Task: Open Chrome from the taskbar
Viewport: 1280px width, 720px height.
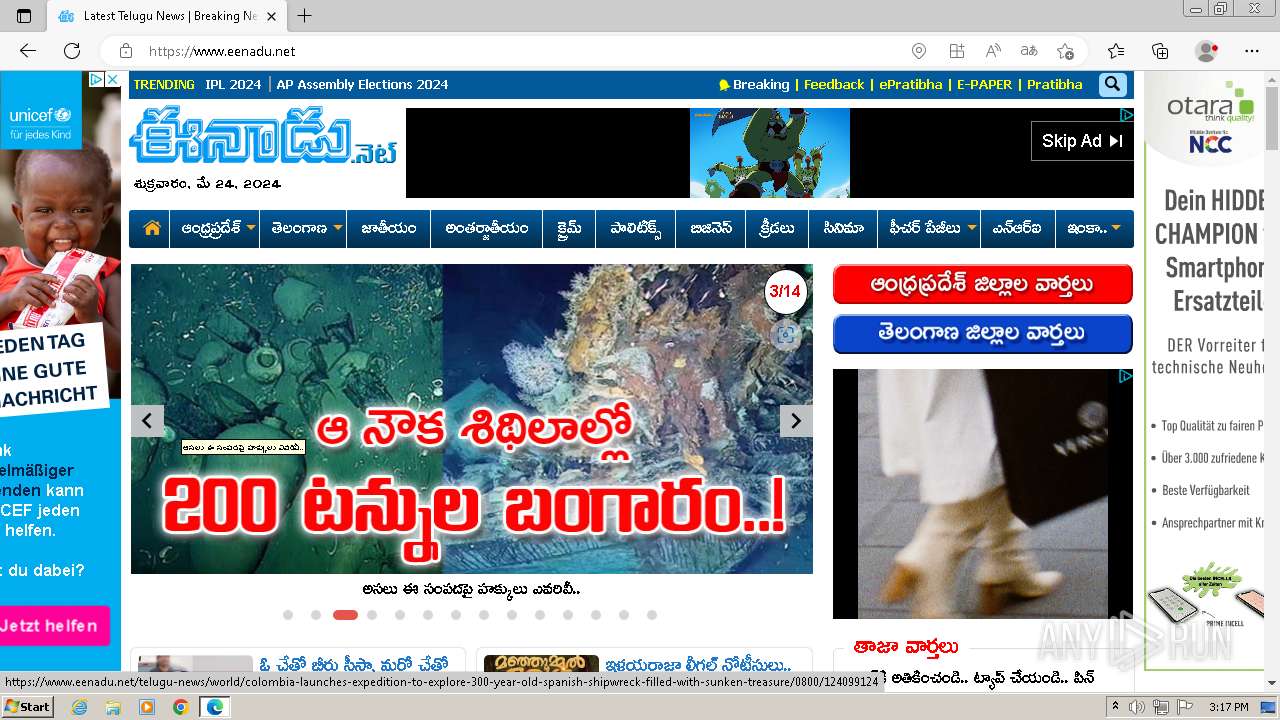Action: [180, 707]
